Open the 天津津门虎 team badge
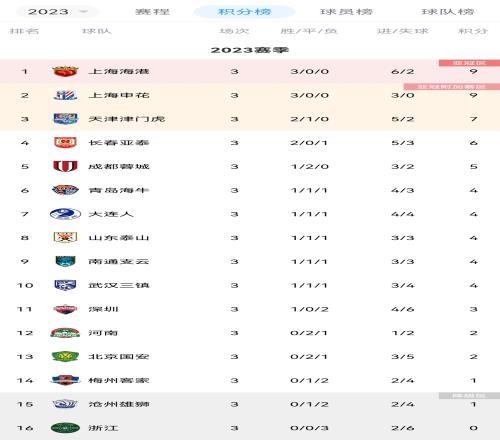Viewport: 500px width, 440px height. pos(65,119)
